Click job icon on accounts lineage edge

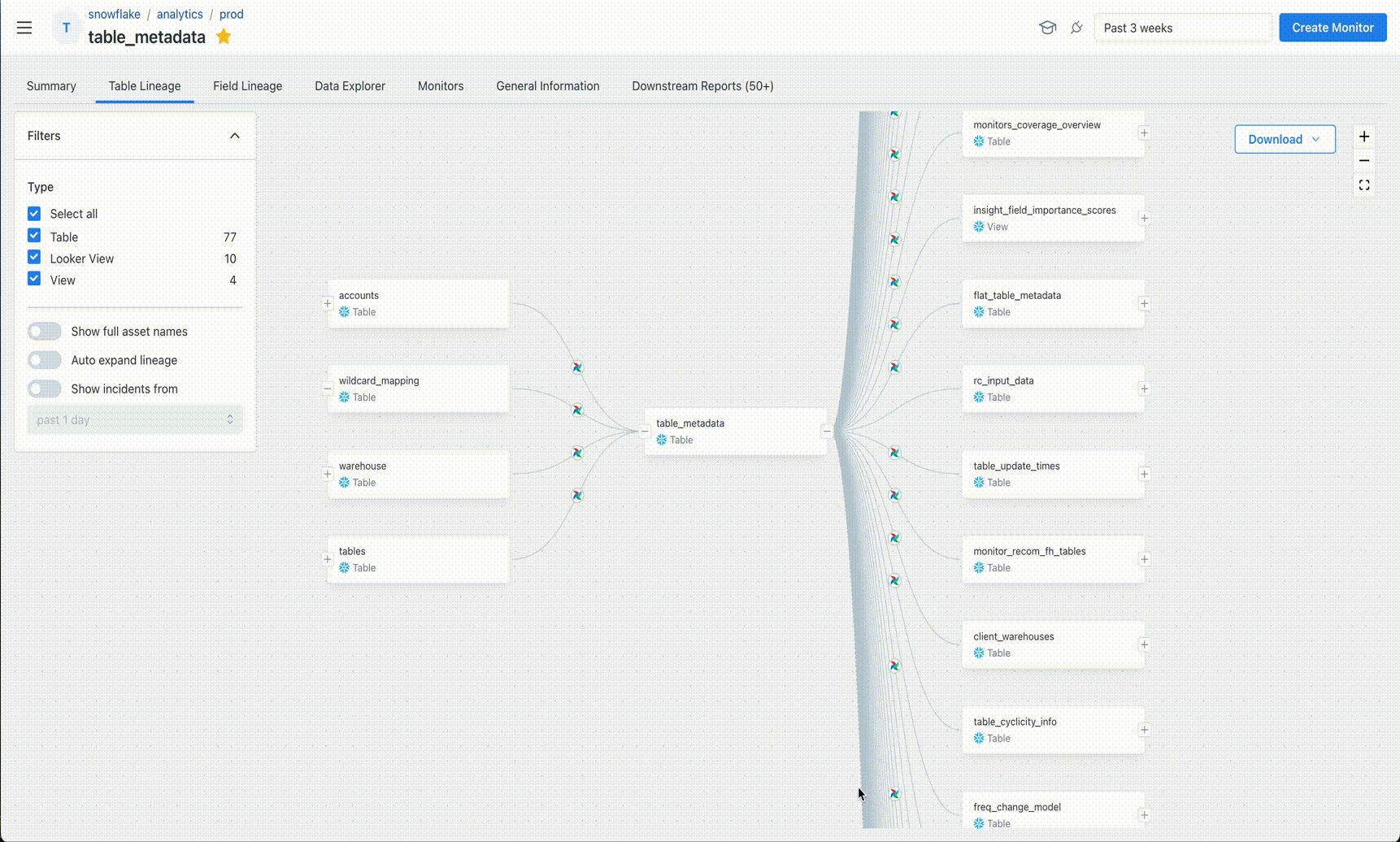coord(577,367)
